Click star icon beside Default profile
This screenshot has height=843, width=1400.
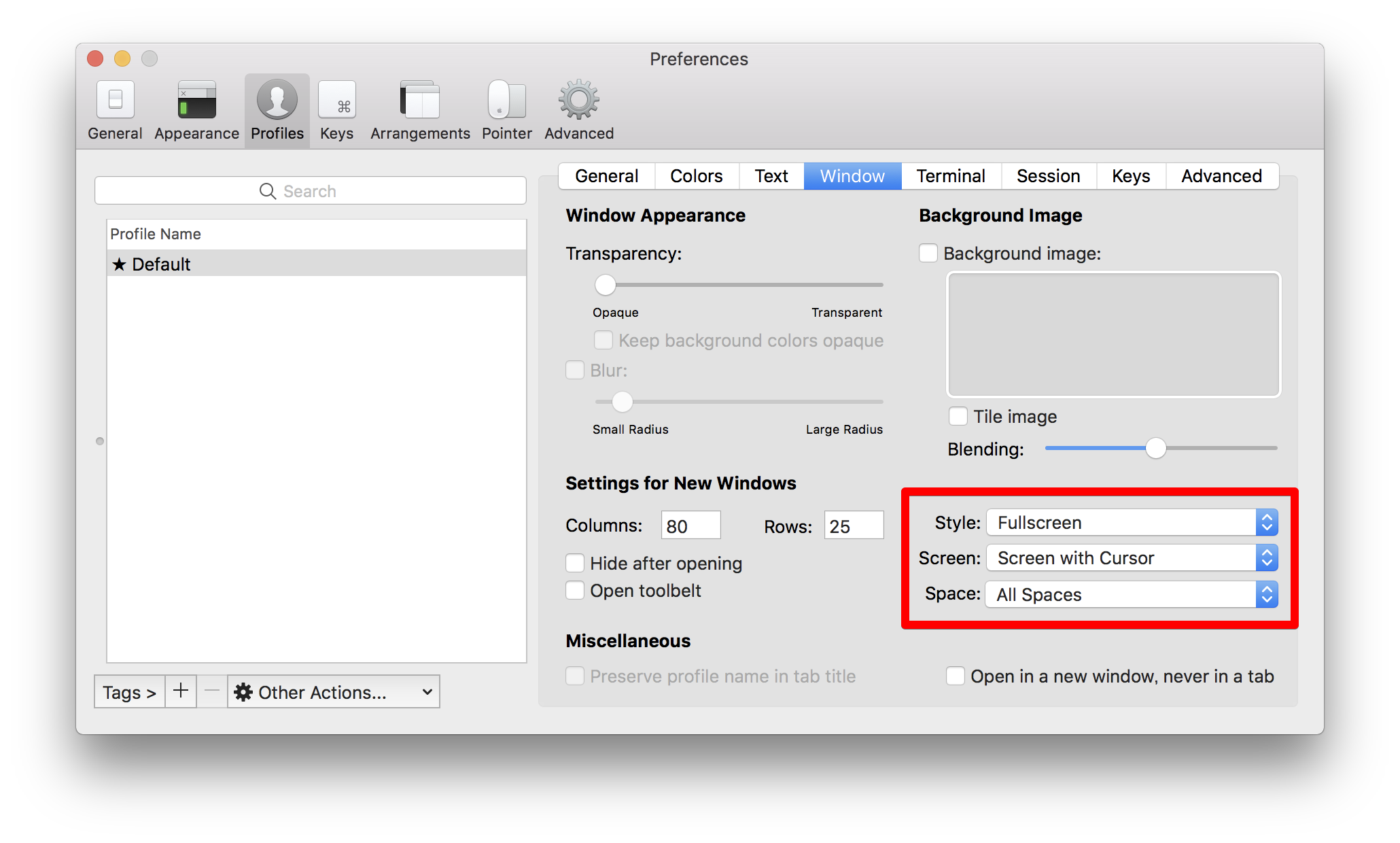[120, 264]
